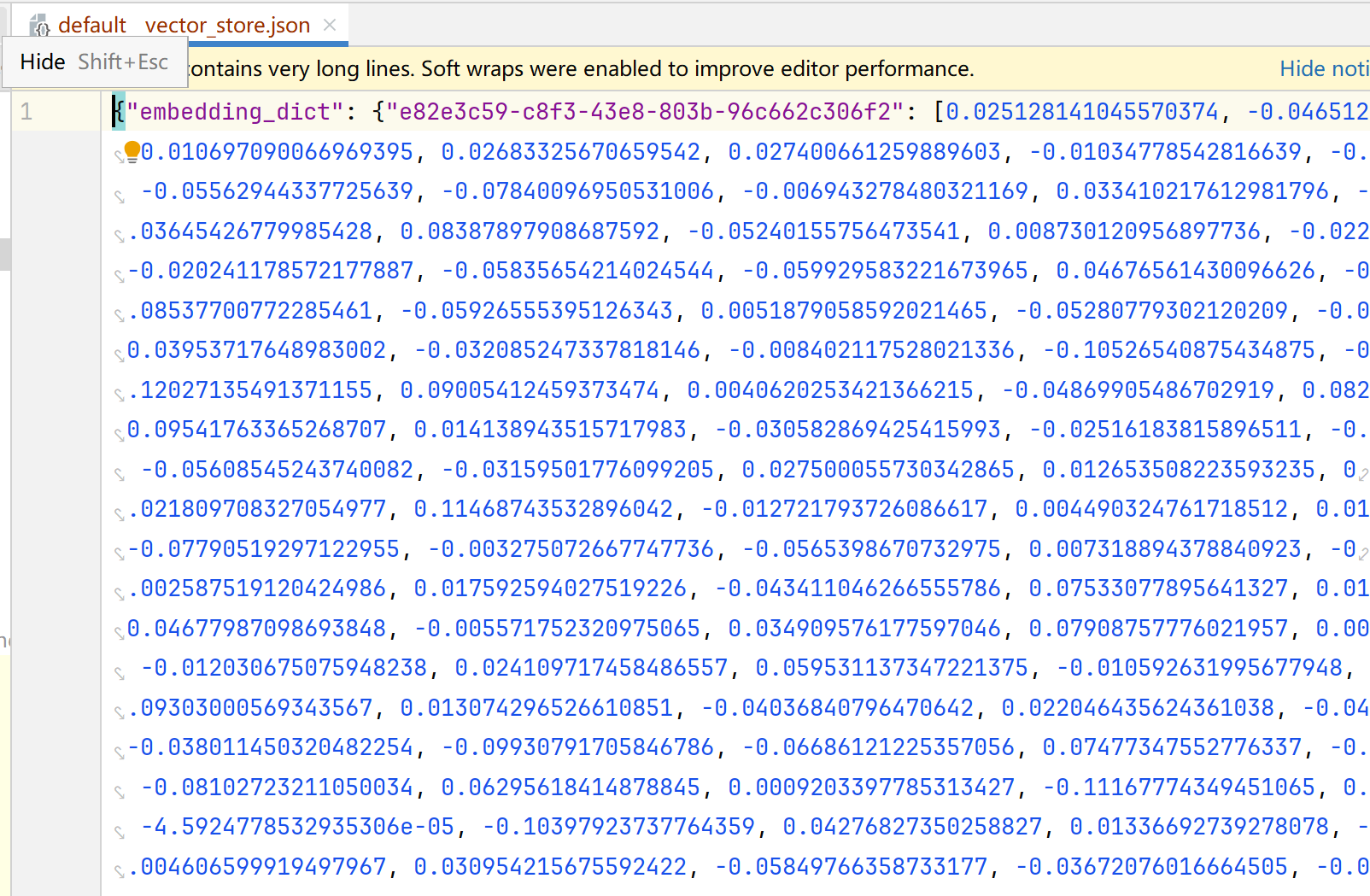
Task: Click the value 0.022046435624361038
Action: point(1139,708)
